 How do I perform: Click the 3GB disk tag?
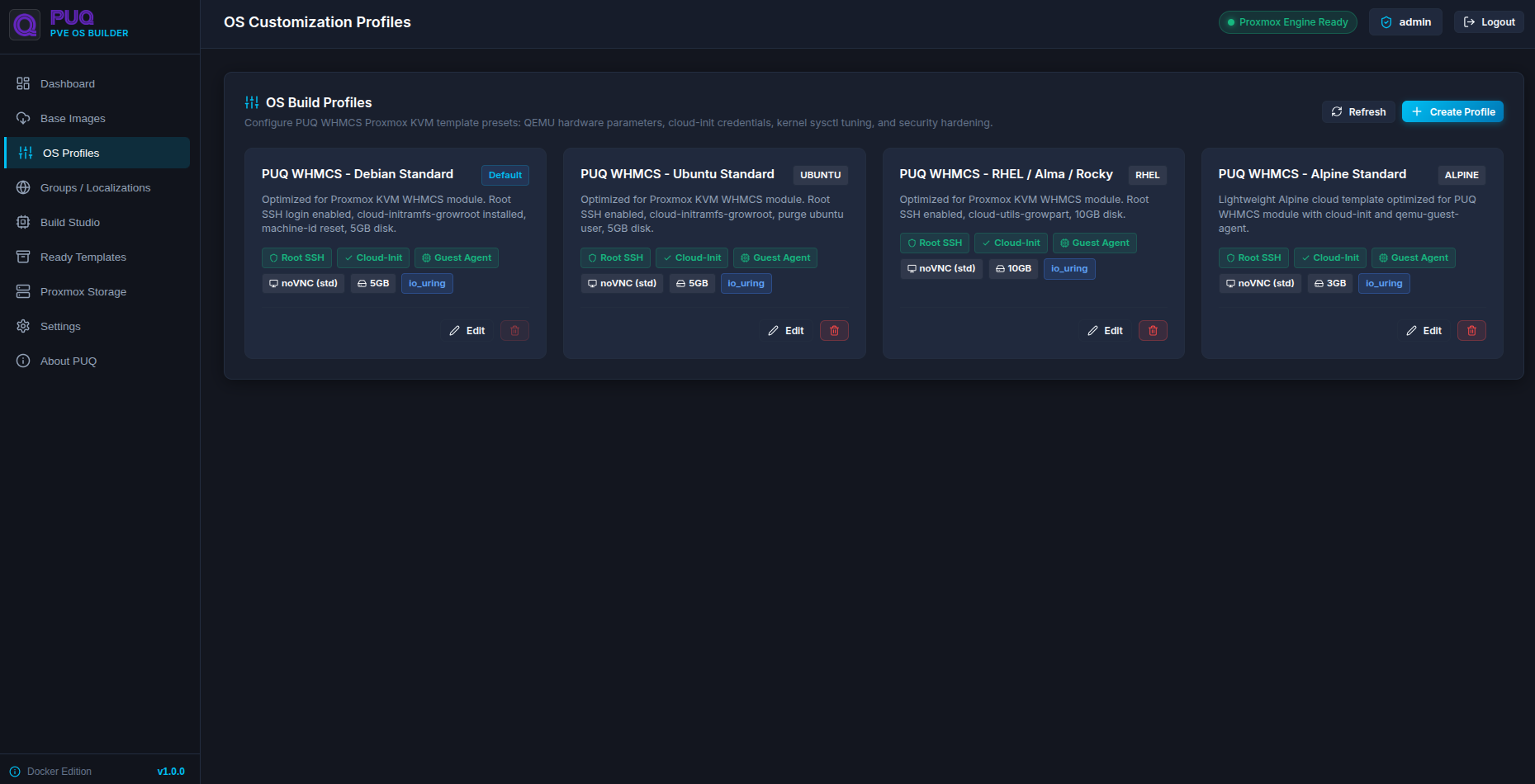1330,283
